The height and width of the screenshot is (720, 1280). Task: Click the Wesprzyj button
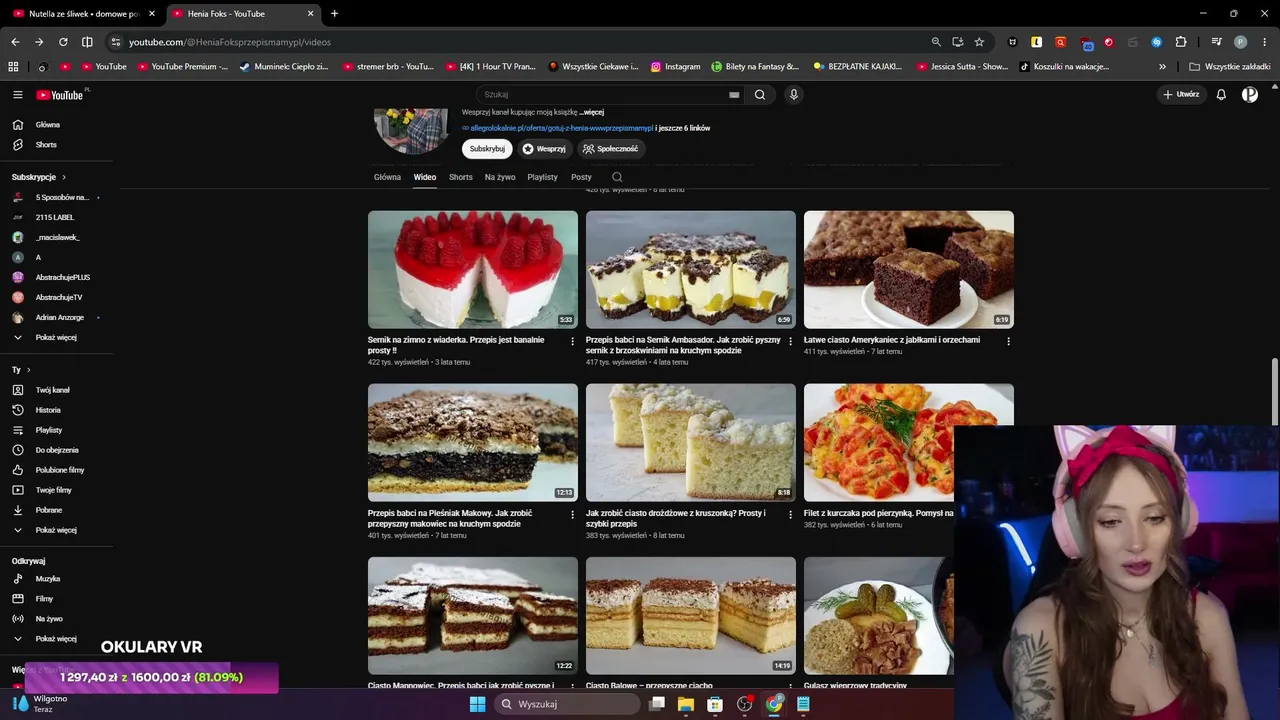(x=544, y=149)
